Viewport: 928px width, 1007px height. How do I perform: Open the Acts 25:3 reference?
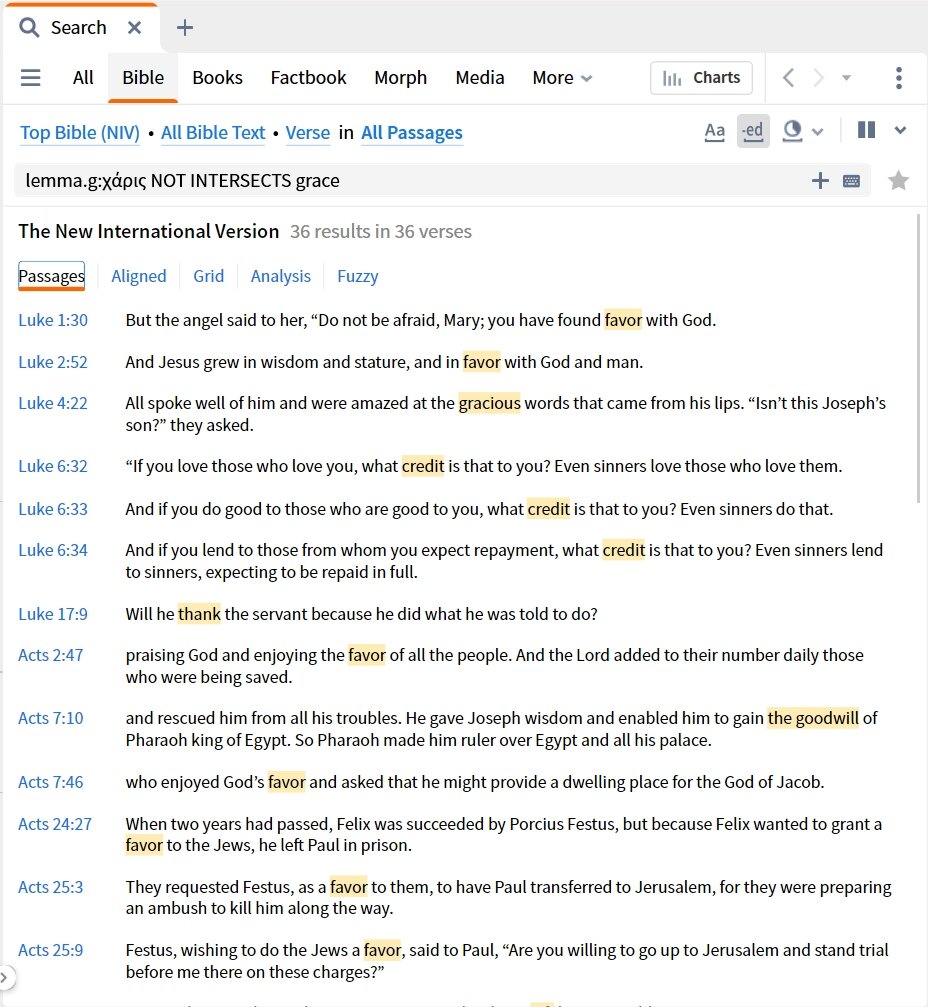click(51, 887)
